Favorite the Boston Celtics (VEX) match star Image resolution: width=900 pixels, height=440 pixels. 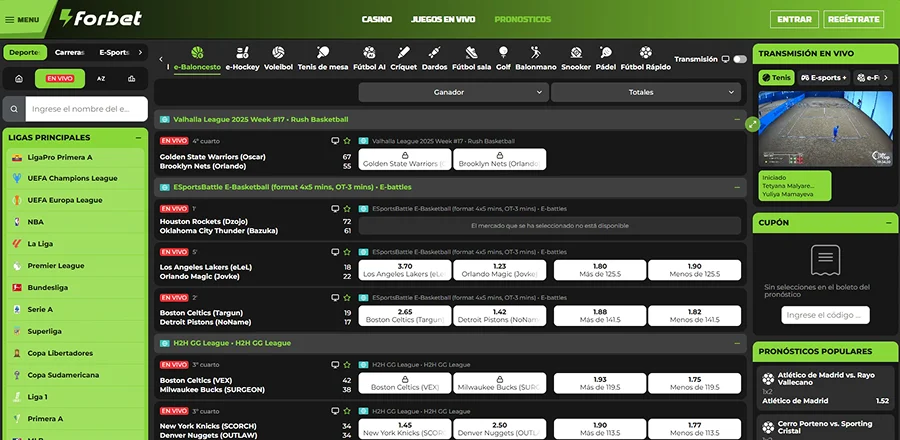pyautogui.click(x=347, y=364)
